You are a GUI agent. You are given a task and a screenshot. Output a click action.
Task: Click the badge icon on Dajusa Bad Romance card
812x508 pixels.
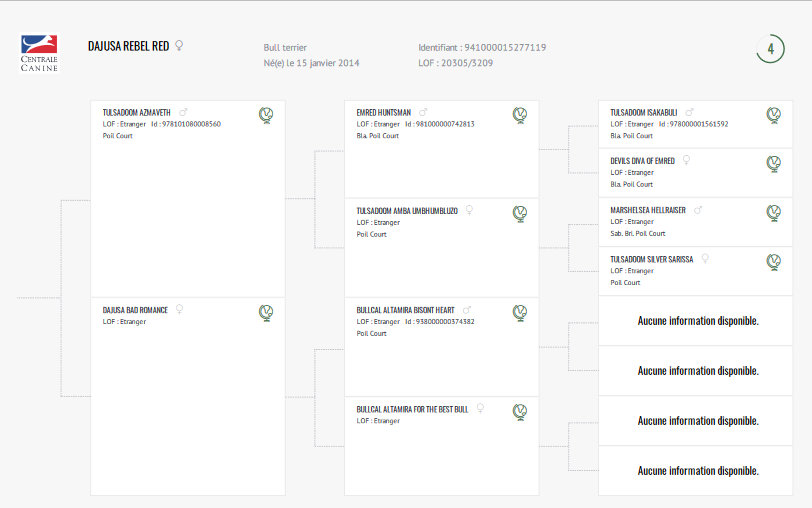point(266,313)
